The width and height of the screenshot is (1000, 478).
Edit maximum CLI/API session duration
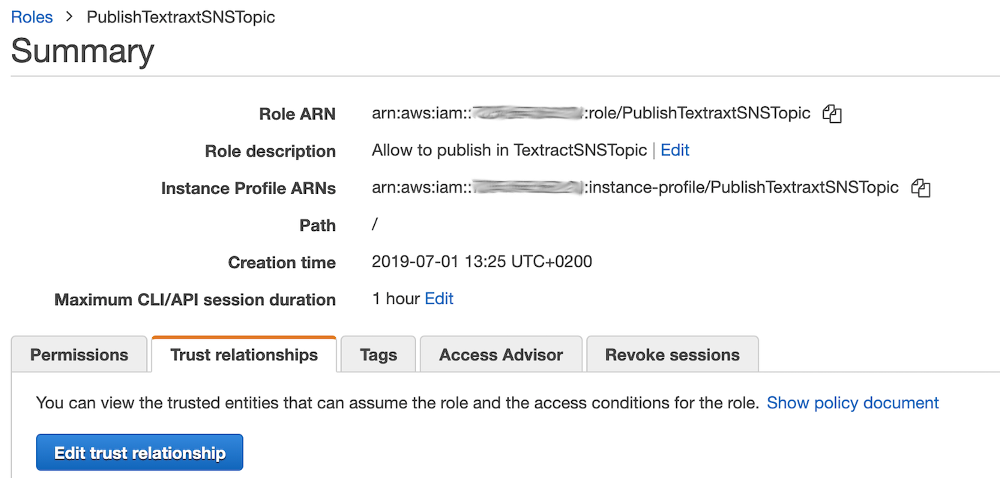tap(439, 298)
